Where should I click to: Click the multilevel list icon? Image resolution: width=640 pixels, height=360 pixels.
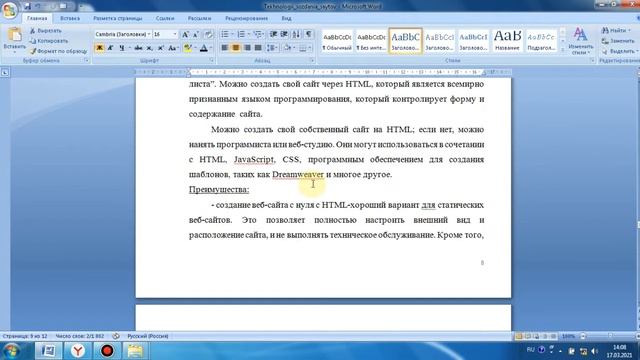(x=258, y=34)
